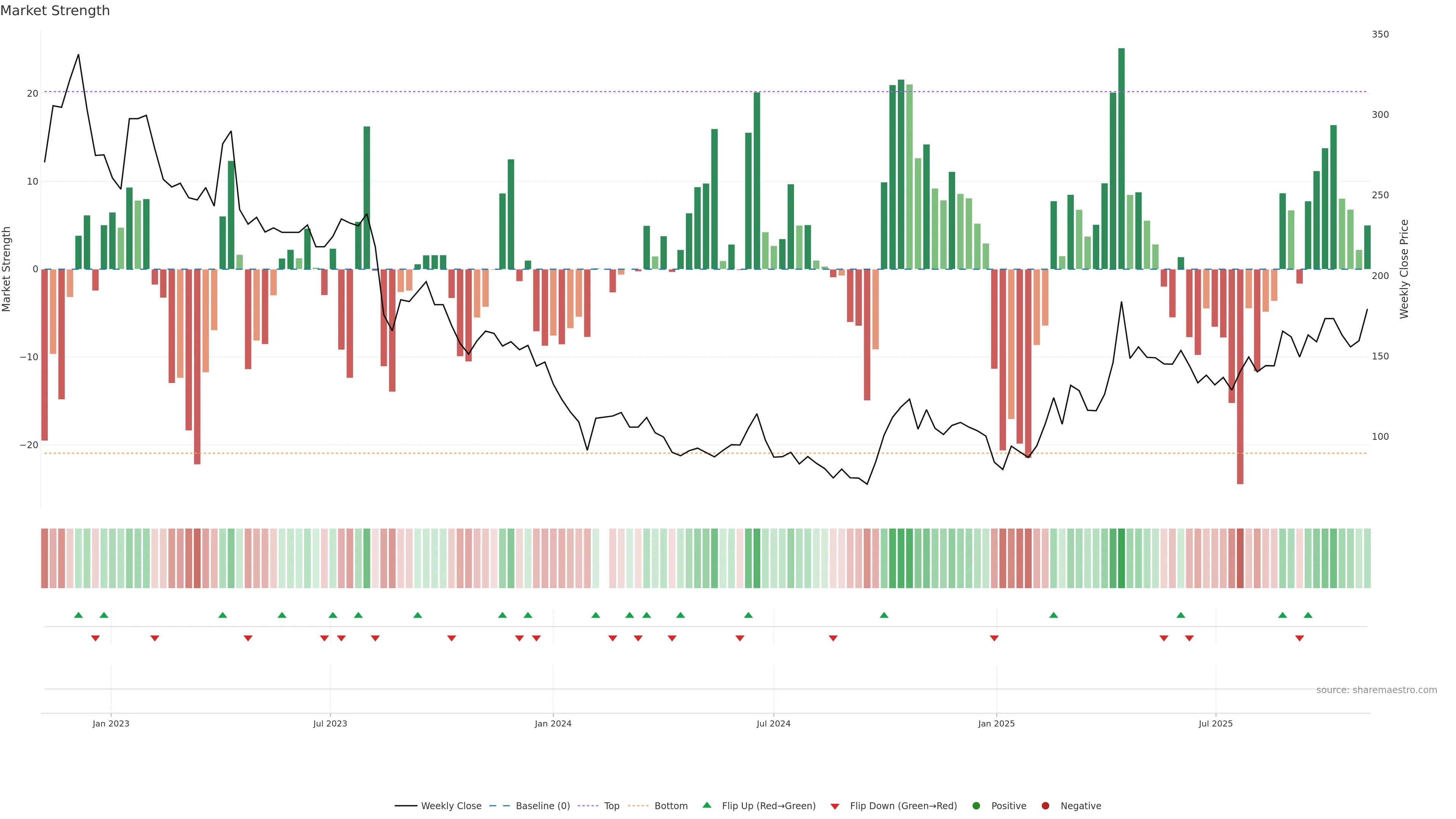Click the red Flip Down triangle legend icon
Screen dimensions: 1456x819
point(835,806)
